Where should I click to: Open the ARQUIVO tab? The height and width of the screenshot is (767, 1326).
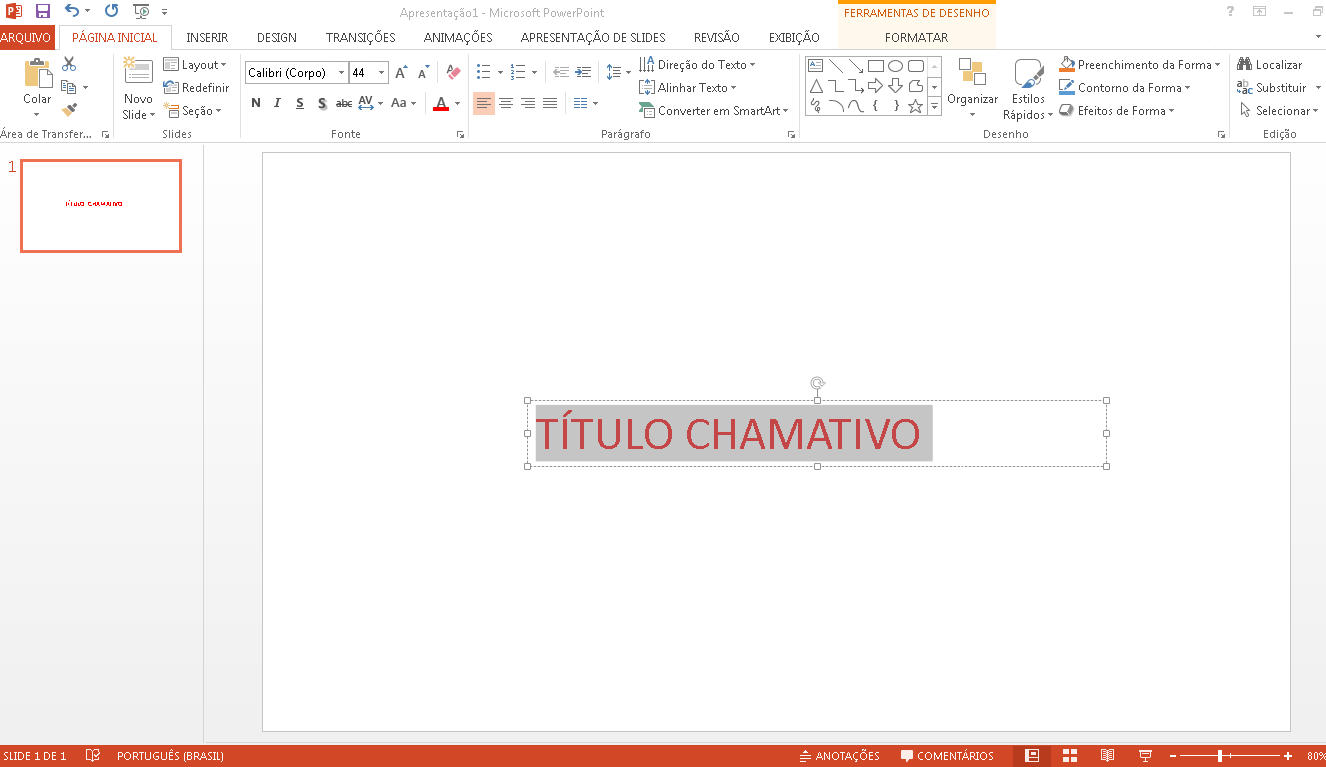[27, 38]
